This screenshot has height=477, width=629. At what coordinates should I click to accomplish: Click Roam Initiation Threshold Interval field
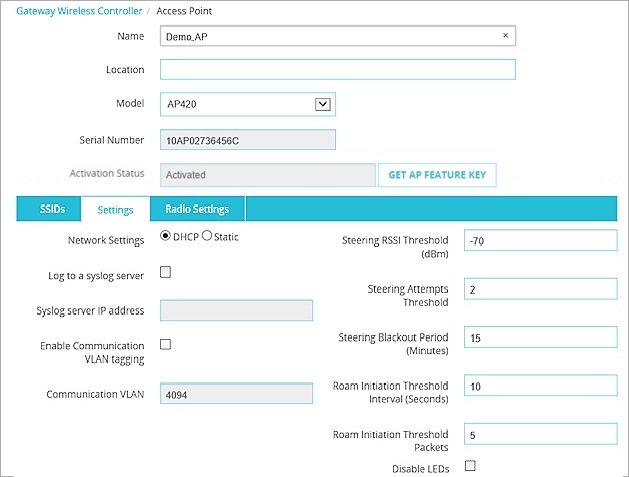pyautogui.click(x=540, y=386)
